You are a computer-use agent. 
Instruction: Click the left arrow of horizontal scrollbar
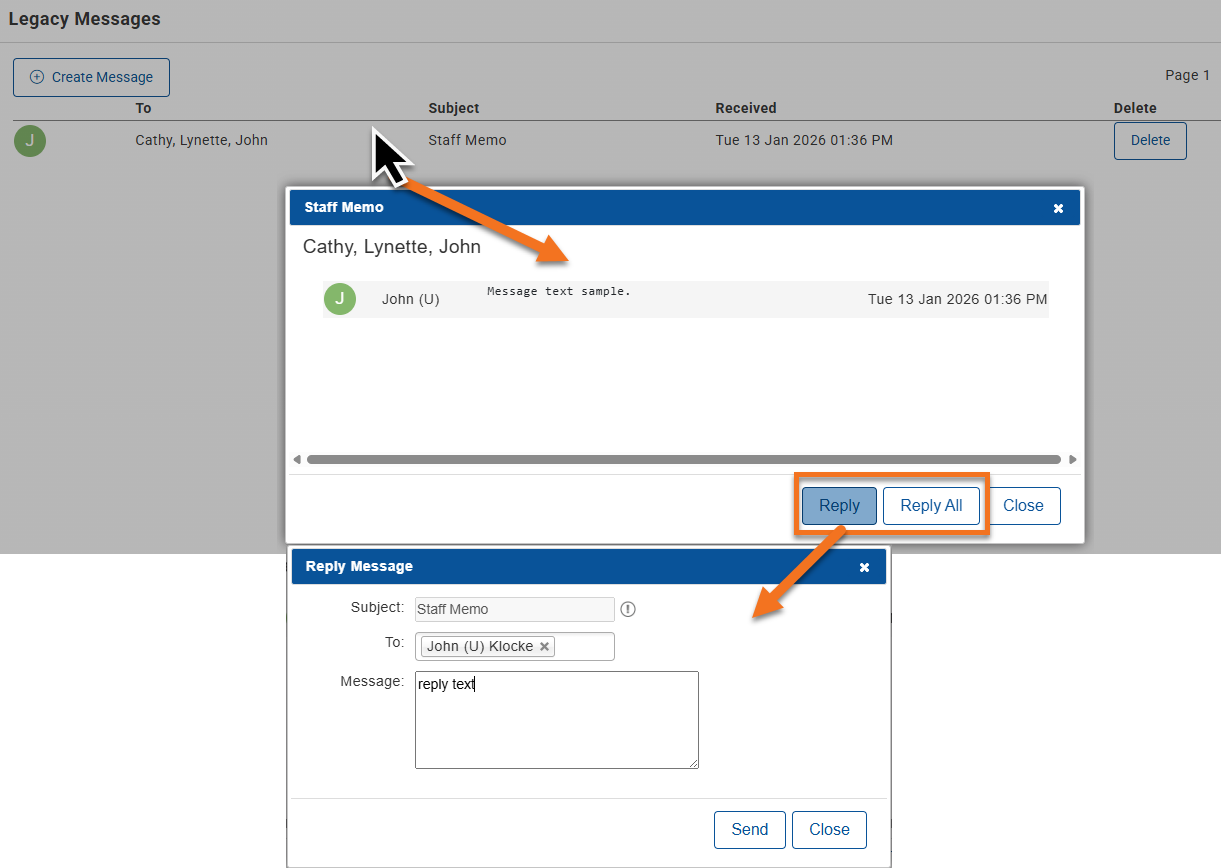point(297,460)
